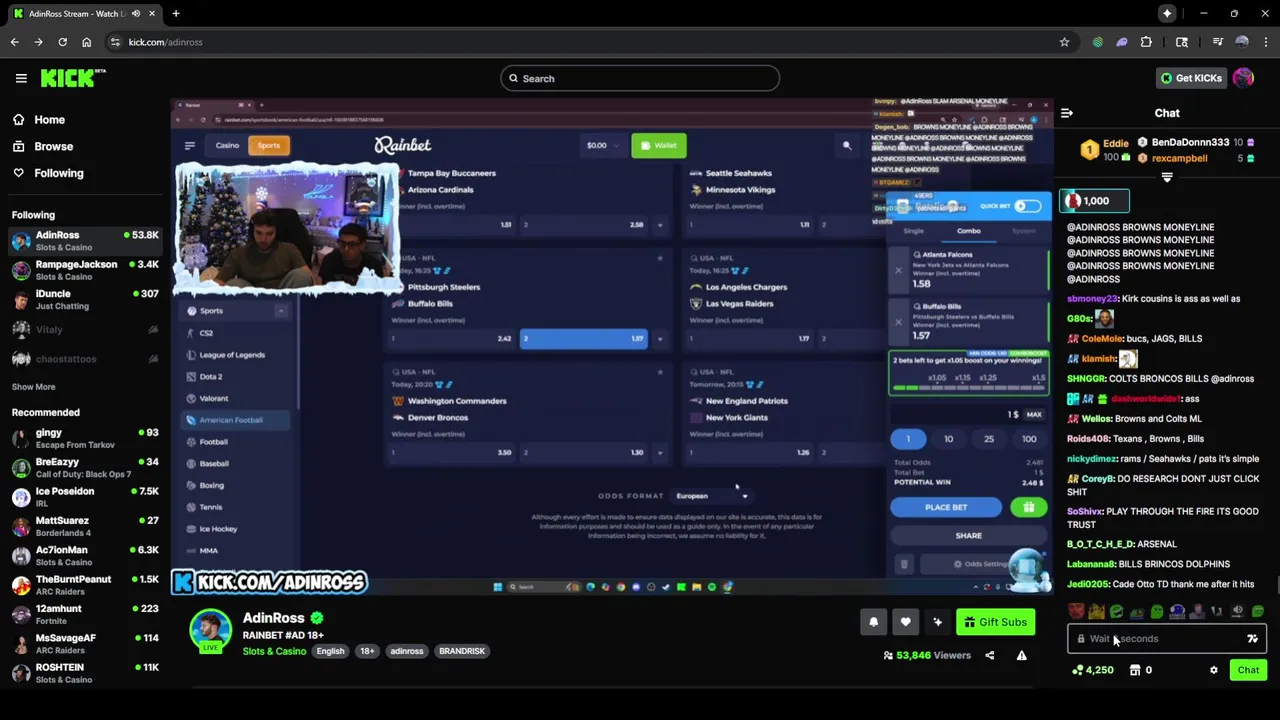Click the BenDaDonnn333 leaderboard entry
Image resolution: width=1280 pixels, height=720 pixels.
click(1196, 143)
